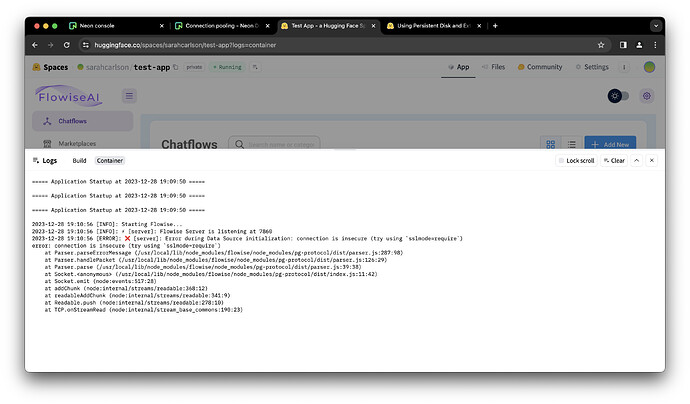Viewport: 690px width, 404px height.
Task: Open Chrome three-dot menu
Action: pos(655,45)
